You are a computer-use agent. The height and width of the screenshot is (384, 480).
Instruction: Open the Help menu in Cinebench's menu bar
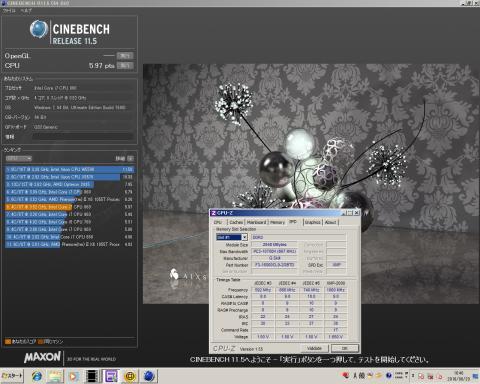point(26,10)
